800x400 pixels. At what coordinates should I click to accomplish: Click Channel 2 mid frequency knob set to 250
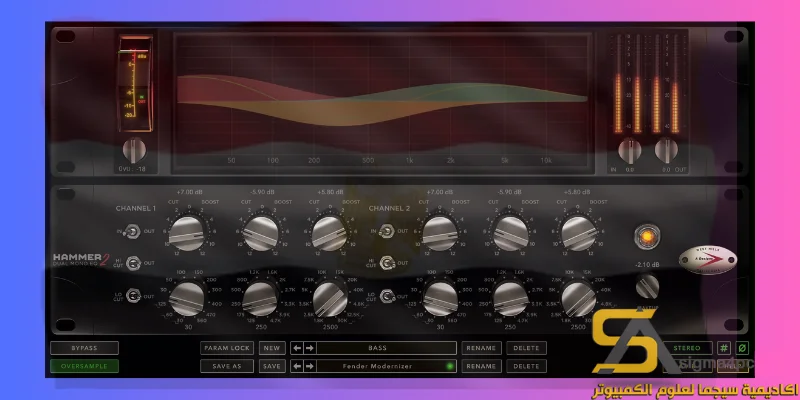(x=511, y=298)
